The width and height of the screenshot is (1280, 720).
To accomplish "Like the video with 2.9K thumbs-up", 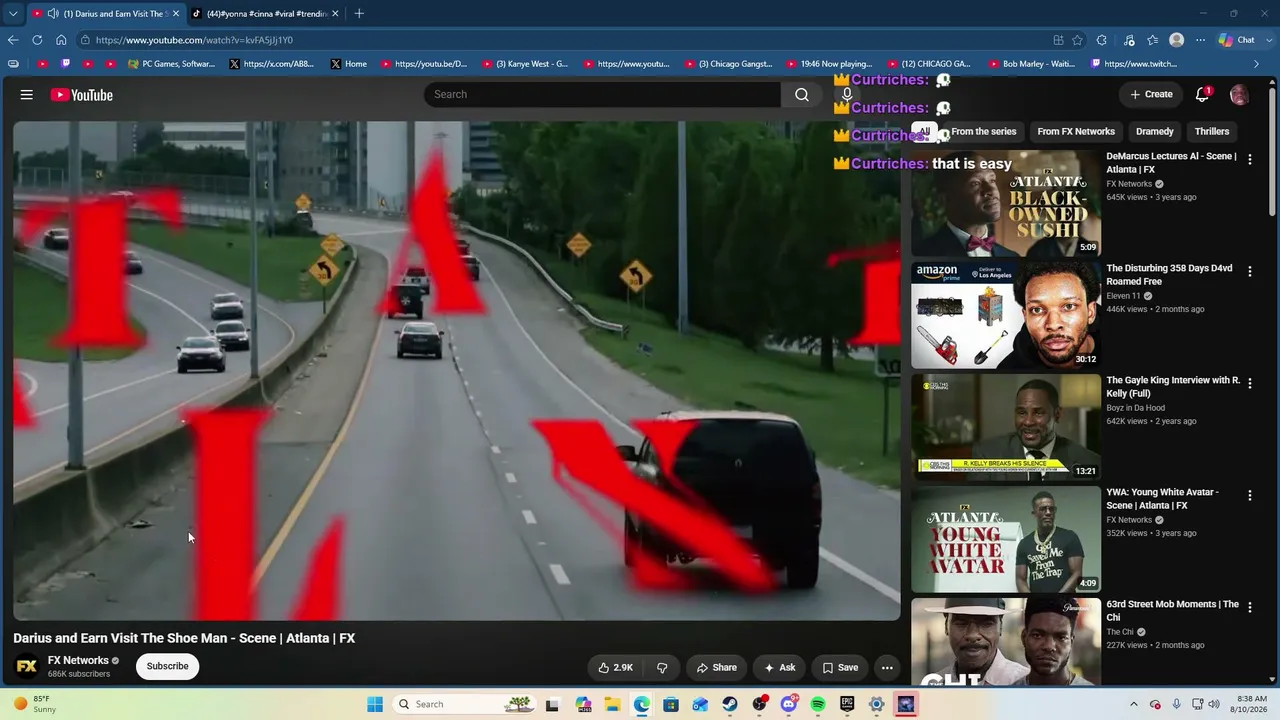I will (615, 667).
